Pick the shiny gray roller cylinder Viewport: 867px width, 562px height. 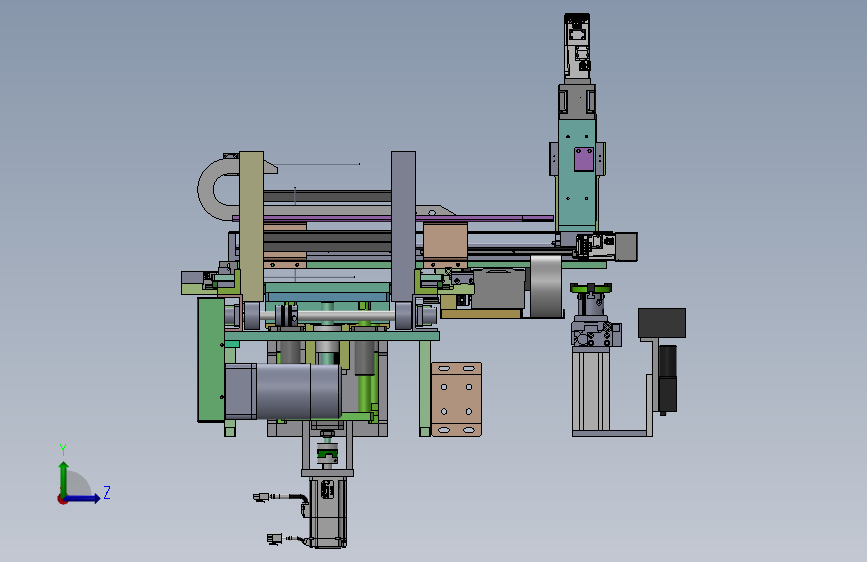point(546,286)
